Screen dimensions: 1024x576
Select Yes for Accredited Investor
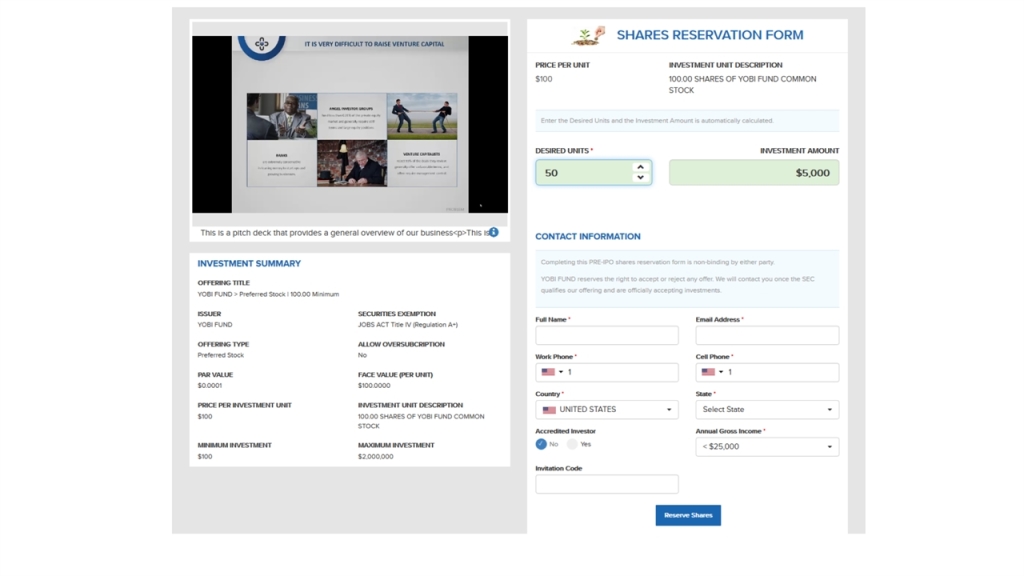[x=572, y=444]
